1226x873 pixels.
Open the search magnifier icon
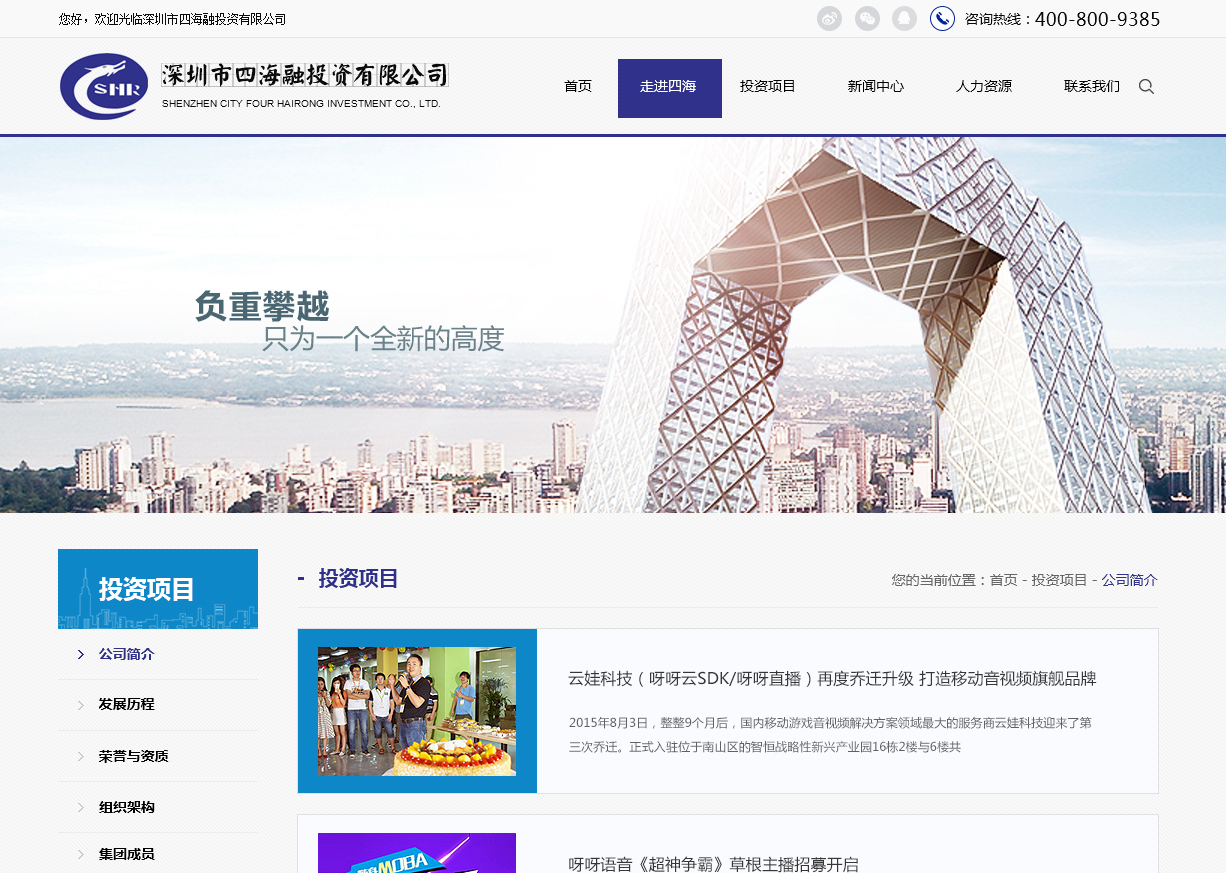(x=1146, y=86)
